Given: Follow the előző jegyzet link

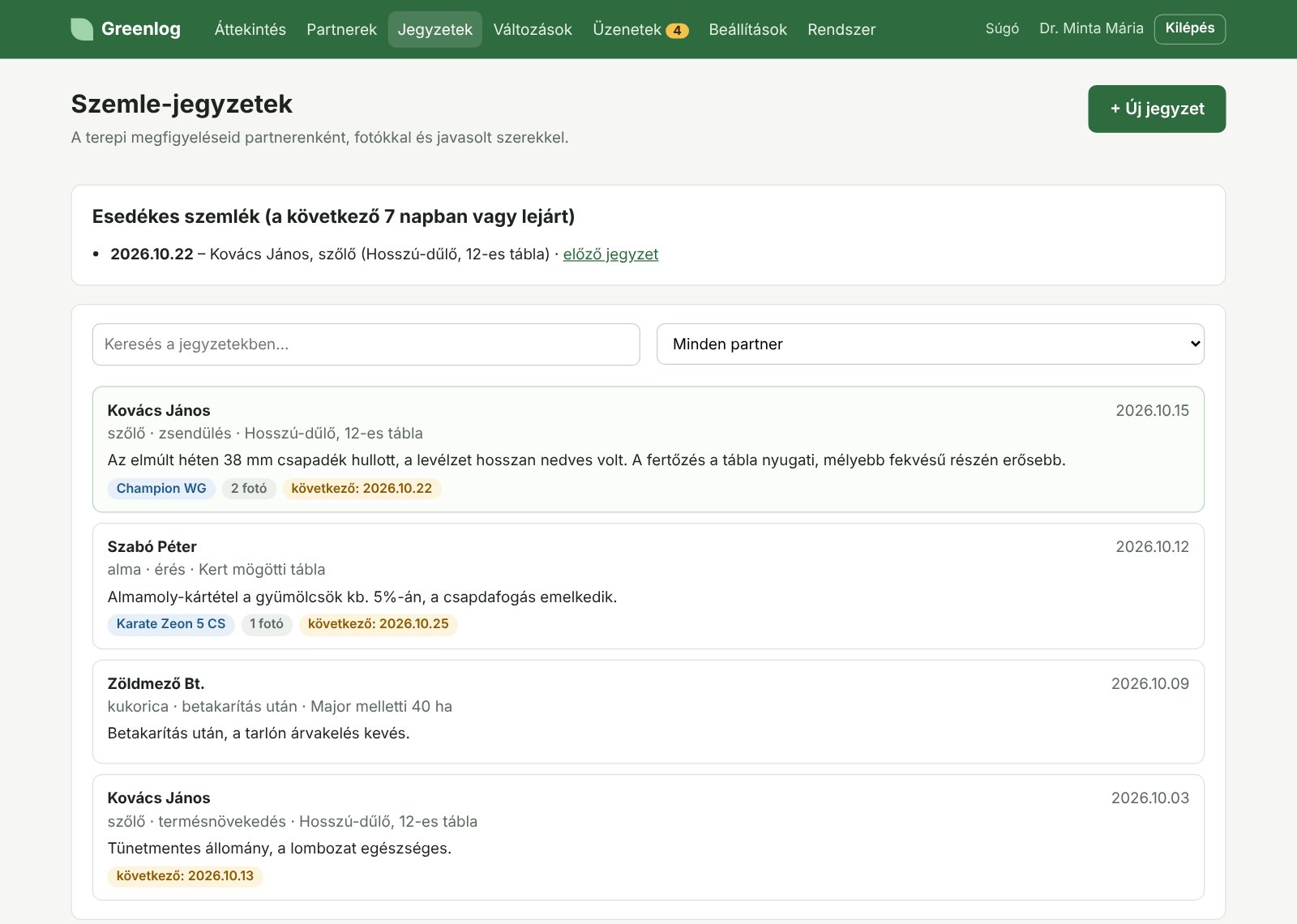Looking at the screenshot, I should (610, 254).
